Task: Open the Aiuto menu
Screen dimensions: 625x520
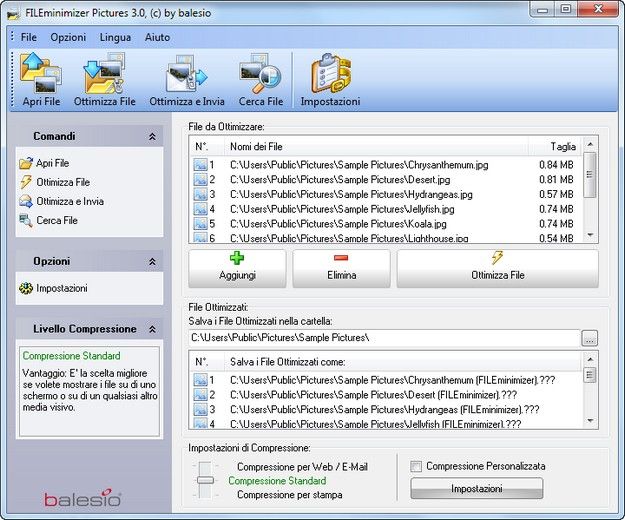Action: pyautogui.click(x=157, y=37)
